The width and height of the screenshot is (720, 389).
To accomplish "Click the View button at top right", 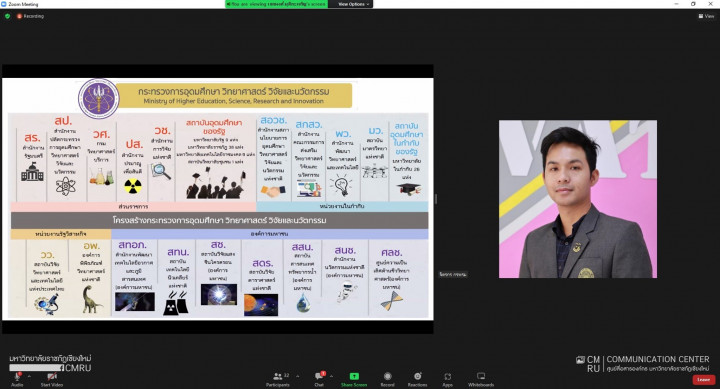I will [x=706, y=16].
